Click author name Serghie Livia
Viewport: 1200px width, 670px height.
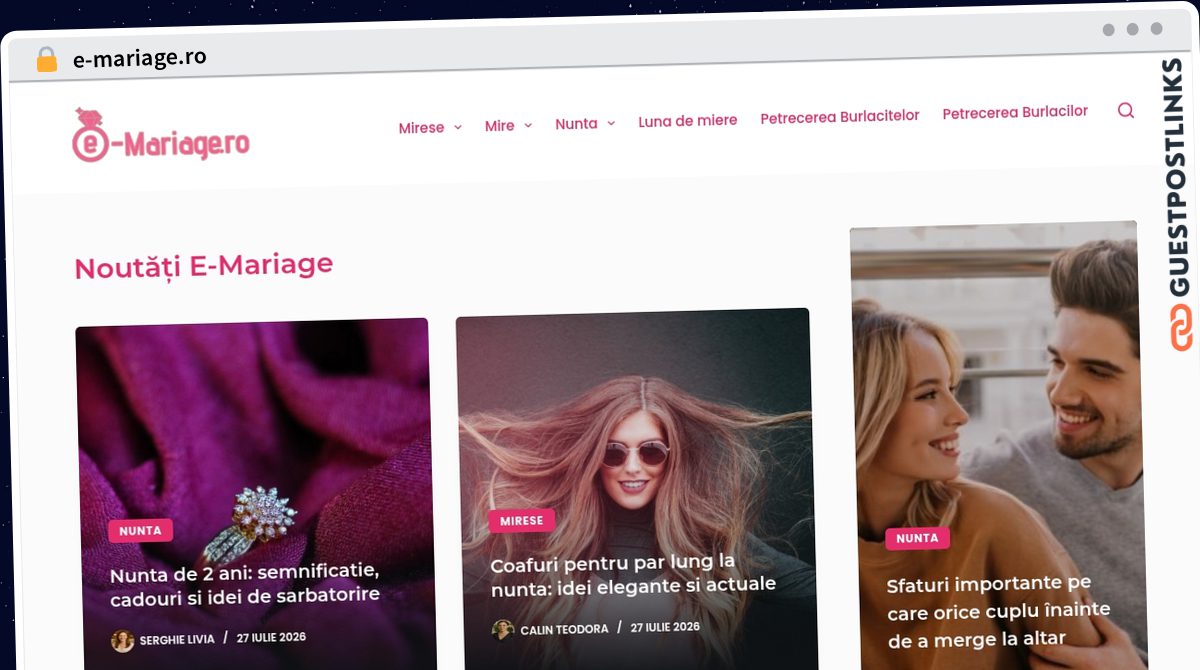point(177,640)
